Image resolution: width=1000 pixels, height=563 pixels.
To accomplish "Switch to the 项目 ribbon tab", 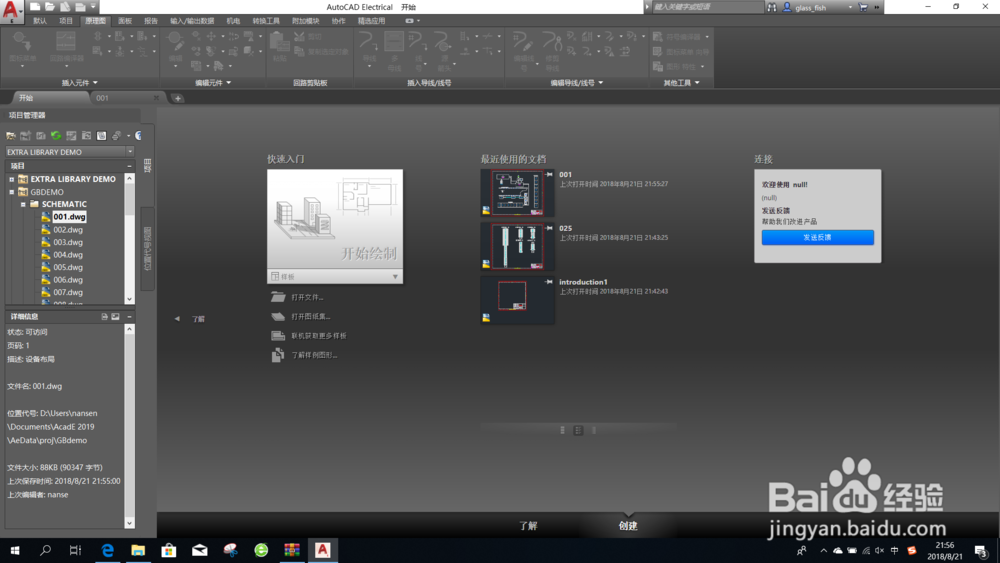I will click(x=66, y=21).
